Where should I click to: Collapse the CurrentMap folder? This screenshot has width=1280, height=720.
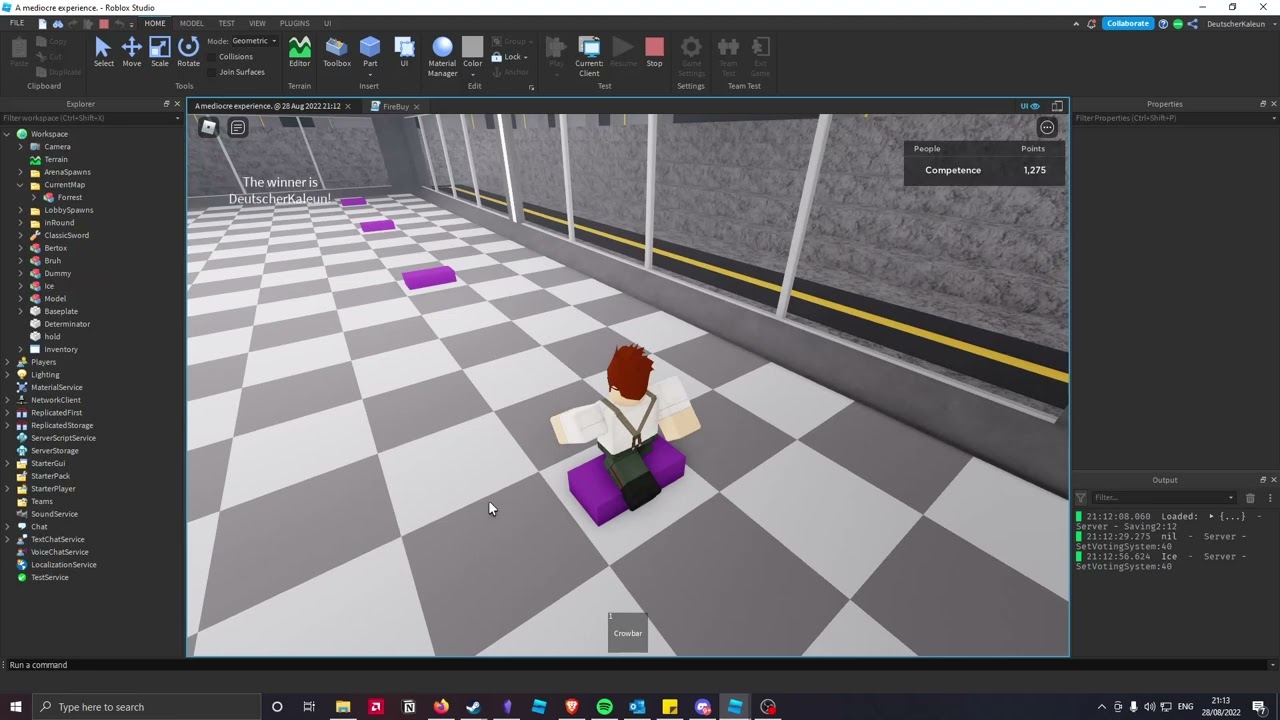tap(20, 185)
